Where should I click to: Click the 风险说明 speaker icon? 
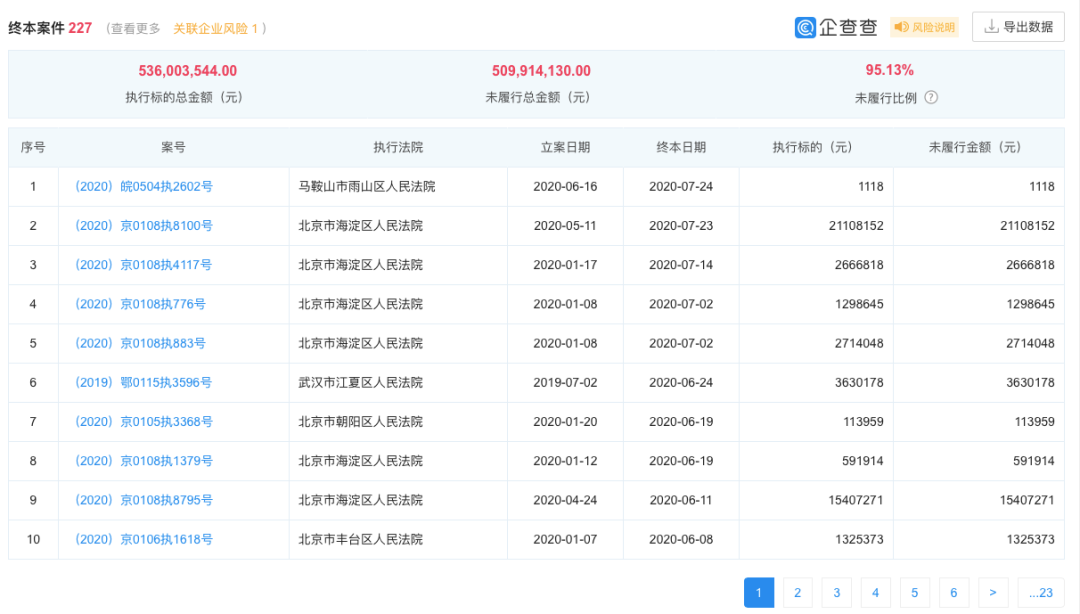click(x=901, y=27)
